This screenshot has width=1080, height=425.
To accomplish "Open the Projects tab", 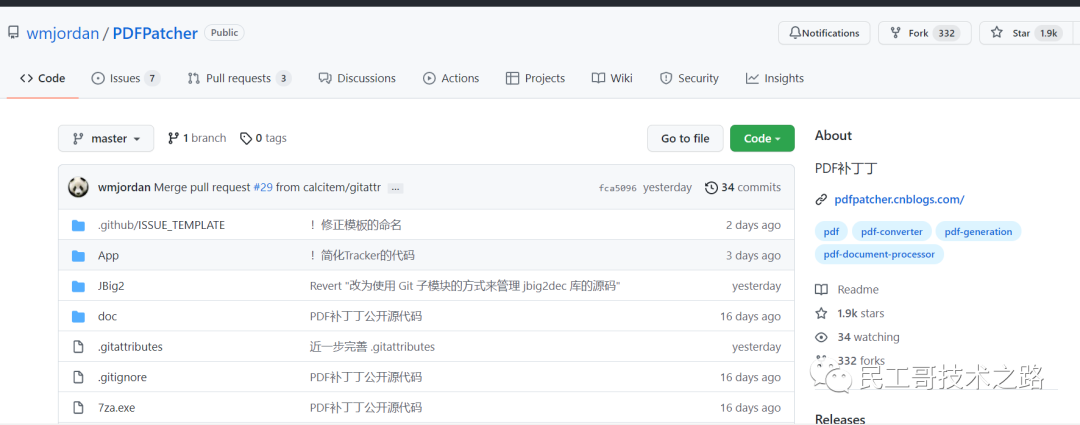I will pos(535,79).
